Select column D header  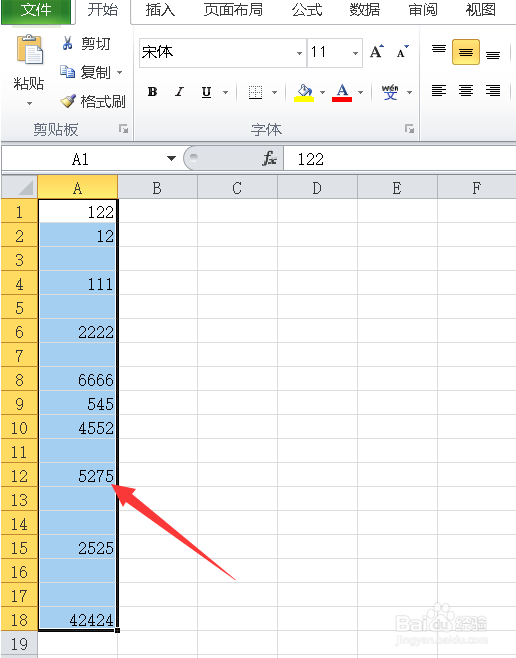(x=318, y=188)
